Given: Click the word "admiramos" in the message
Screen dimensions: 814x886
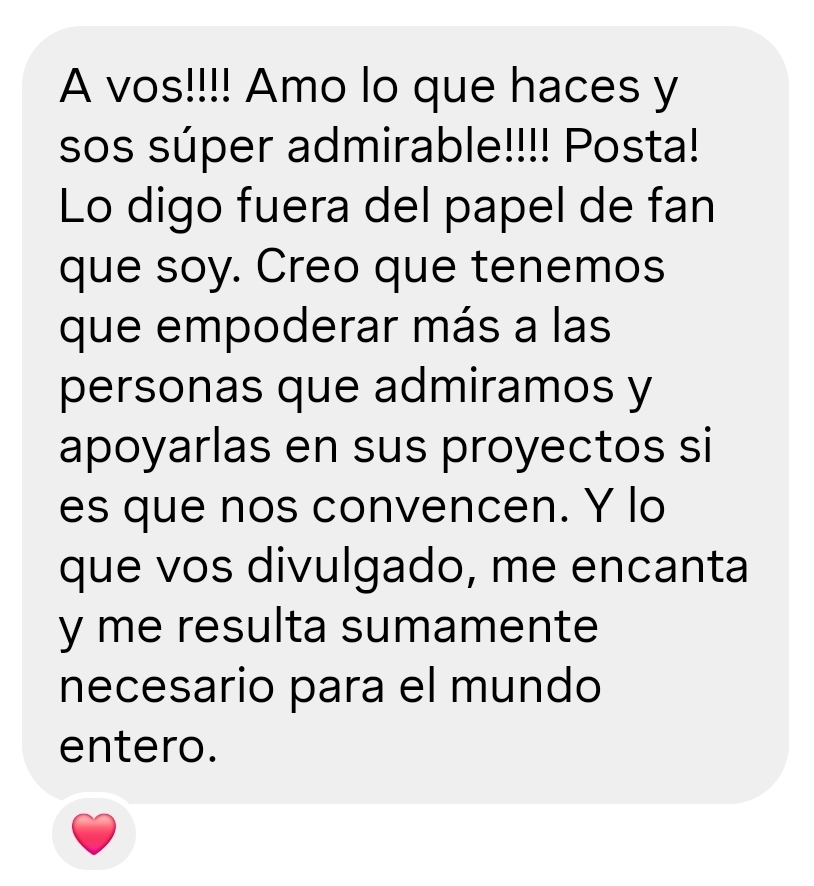Looking at the screenshot, I should point(494,386).
